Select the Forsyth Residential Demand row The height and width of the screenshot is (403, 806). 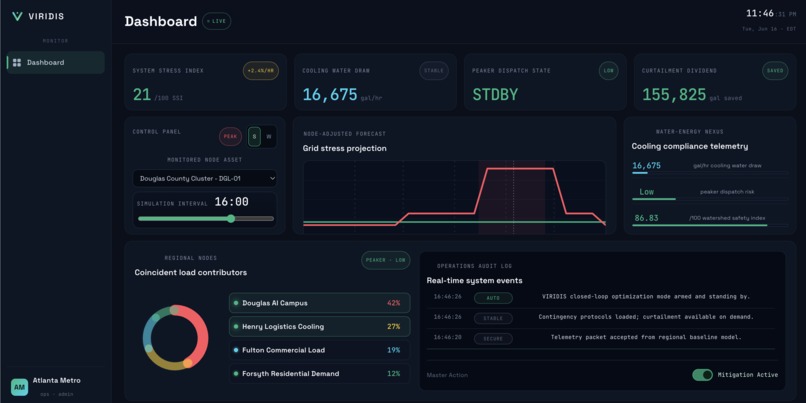[320, 374]
